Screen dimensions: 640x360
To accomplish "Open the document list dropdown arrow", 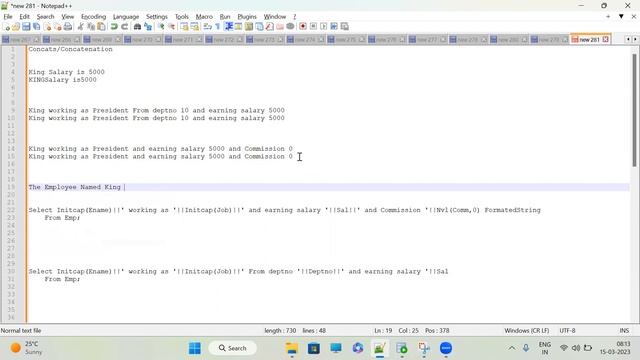I will tap(621, 16).
